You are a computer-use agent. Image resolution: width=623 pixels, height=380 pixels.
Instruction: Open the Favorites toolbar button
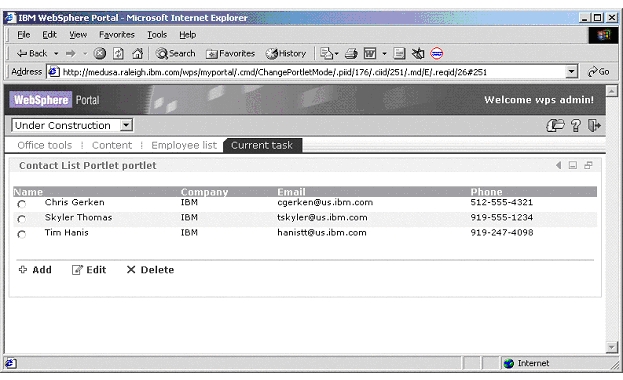pos(230,53)
